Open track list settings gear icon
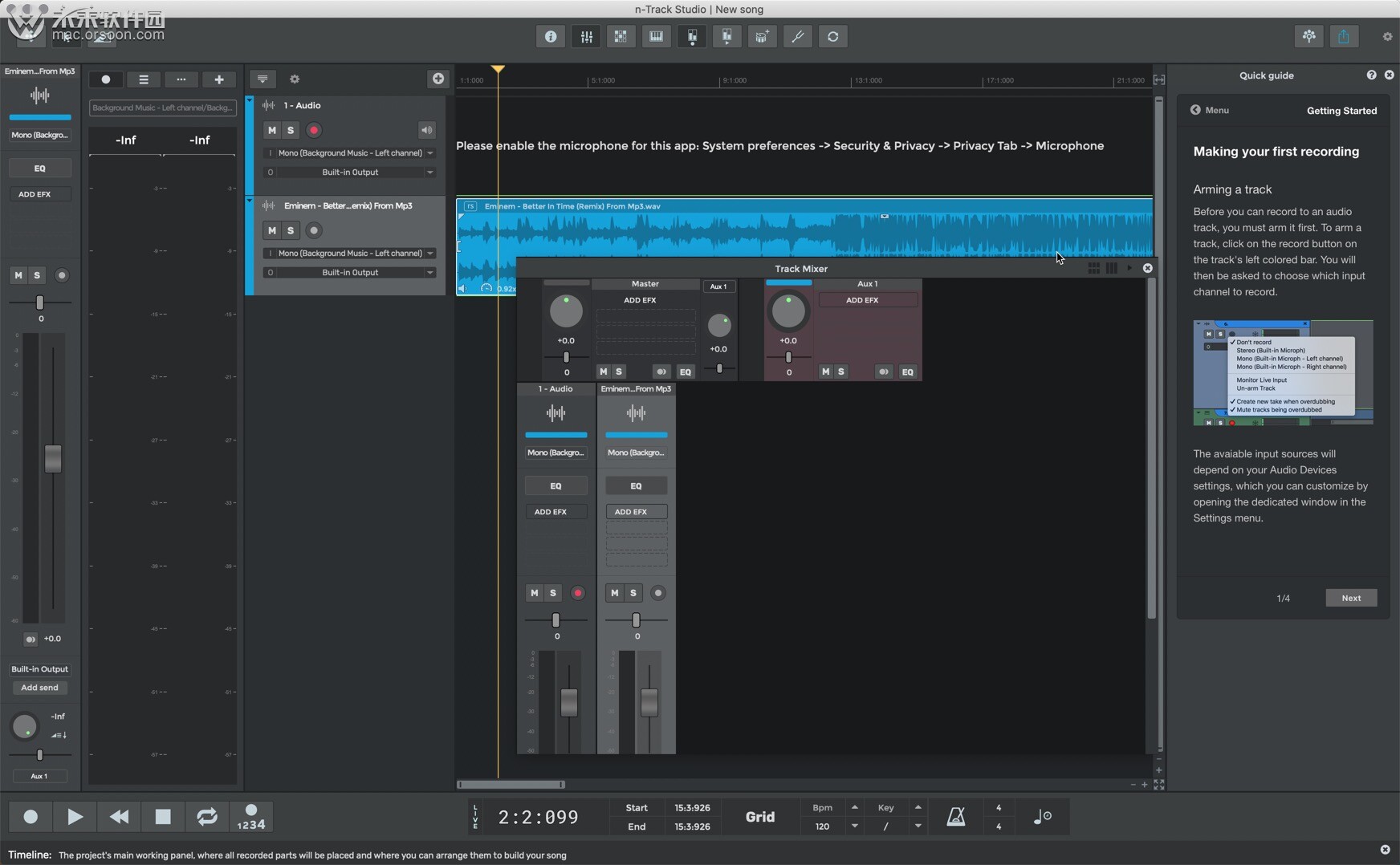The height and width of the screenshot is (865, 1400). click(295, 79)
